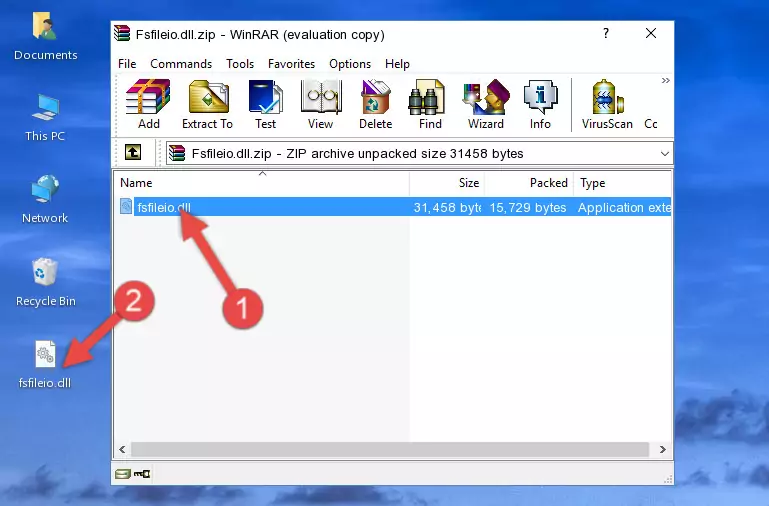
Task: Click the Application extension type cell
Action: coord(624,207)
